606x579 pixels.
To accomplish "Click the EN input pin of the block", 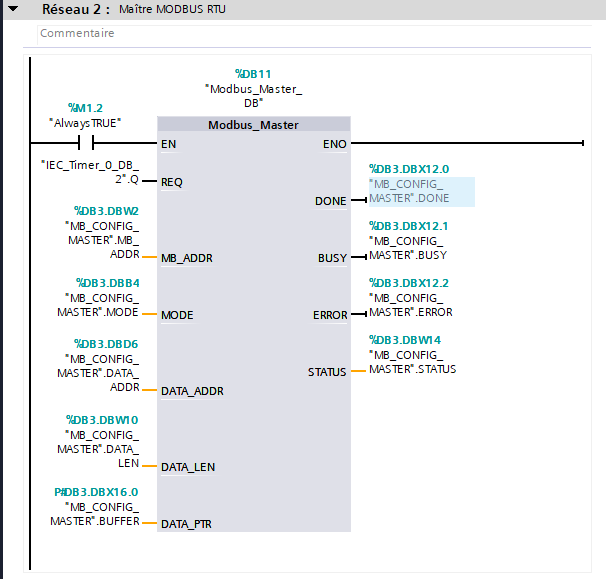I will tap(169, 144).
